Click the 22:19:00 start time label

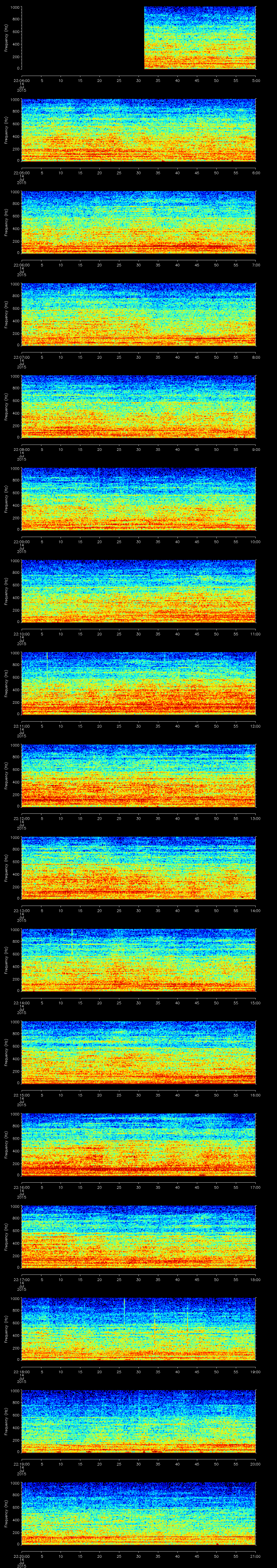(x=21, y=1463)
